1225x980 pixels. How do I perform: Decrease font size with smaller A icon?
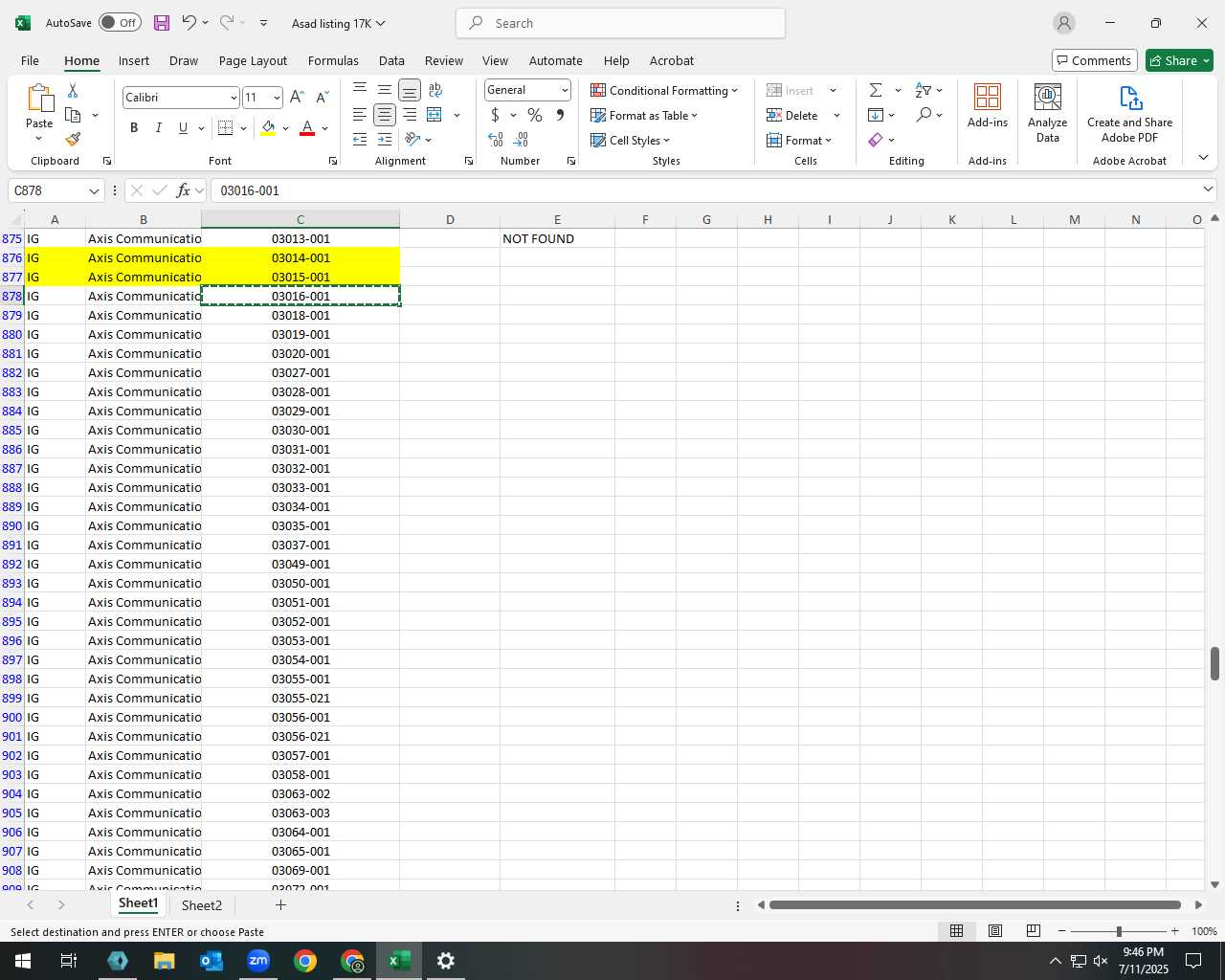tap(322, 97)
